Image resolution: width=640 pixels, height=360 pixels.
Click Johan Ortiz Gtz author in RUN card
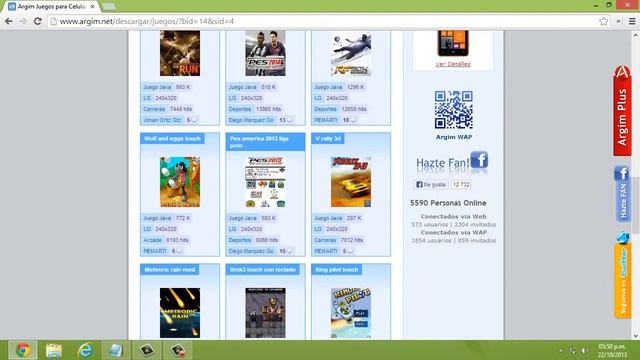(x=162, y=120)
